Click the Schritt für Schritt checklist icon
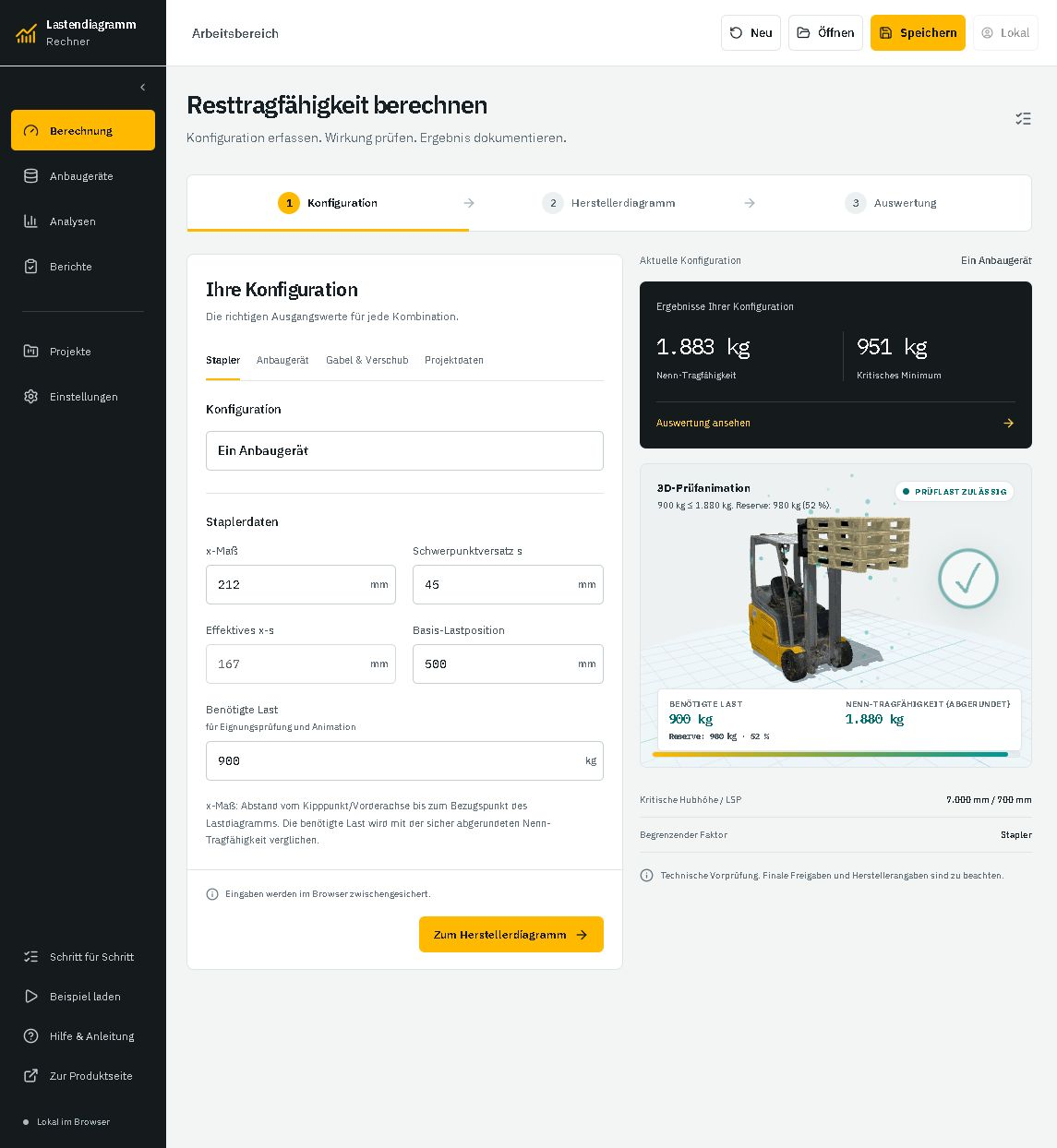Viewport: 1057px width, 1148px height. (30, 956)
